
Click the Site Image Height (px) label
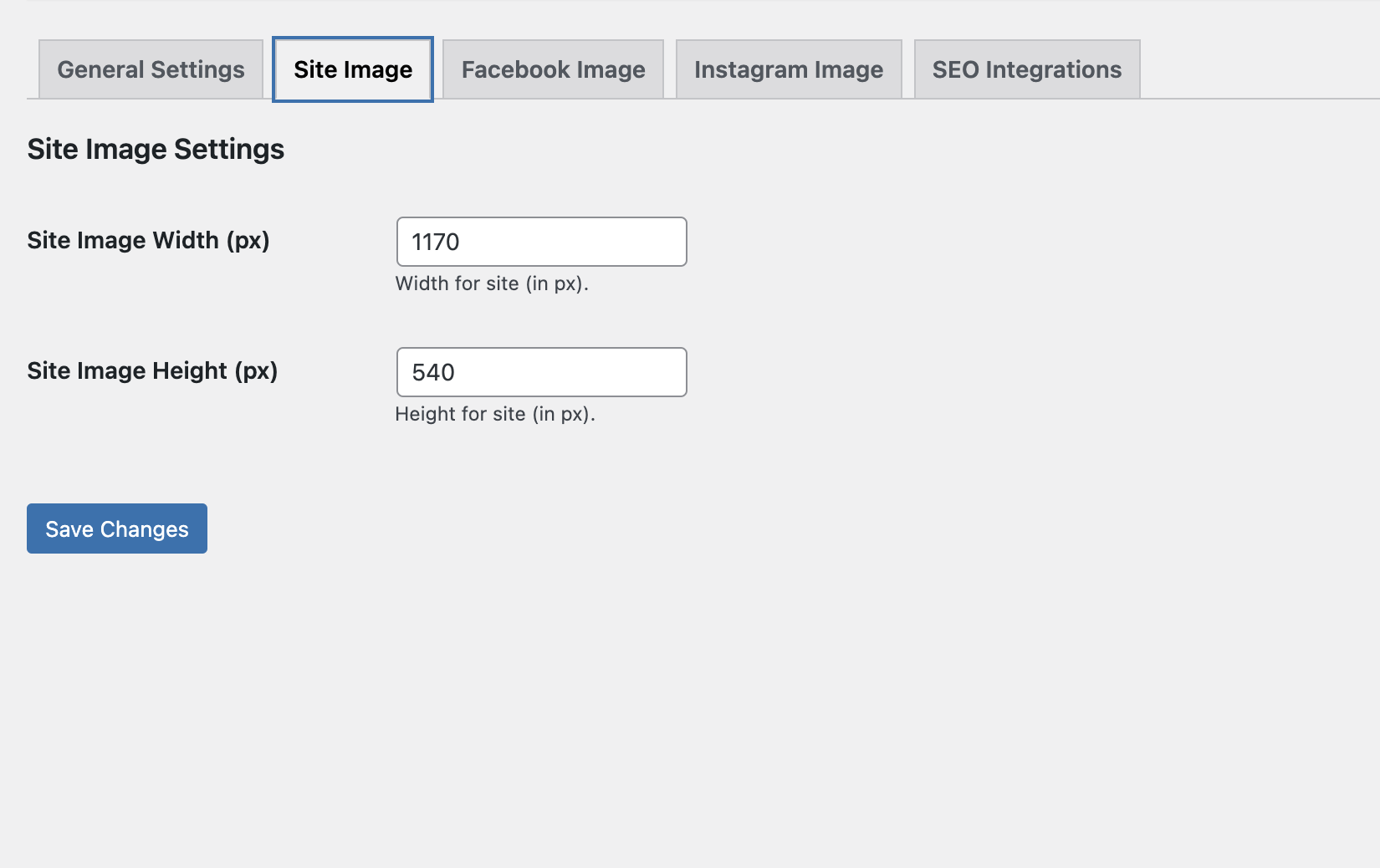click(152, 370)
